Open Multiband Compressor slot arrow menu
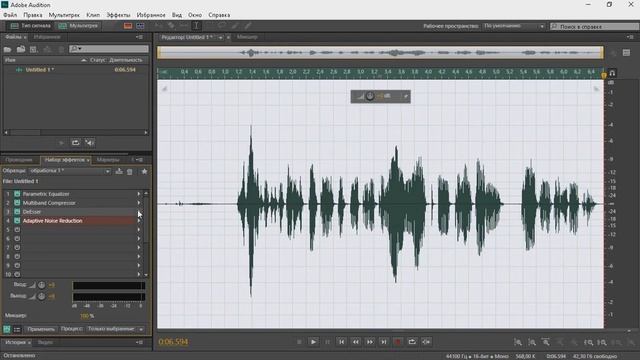Screen dimensions: 640x360 (139, 203)
